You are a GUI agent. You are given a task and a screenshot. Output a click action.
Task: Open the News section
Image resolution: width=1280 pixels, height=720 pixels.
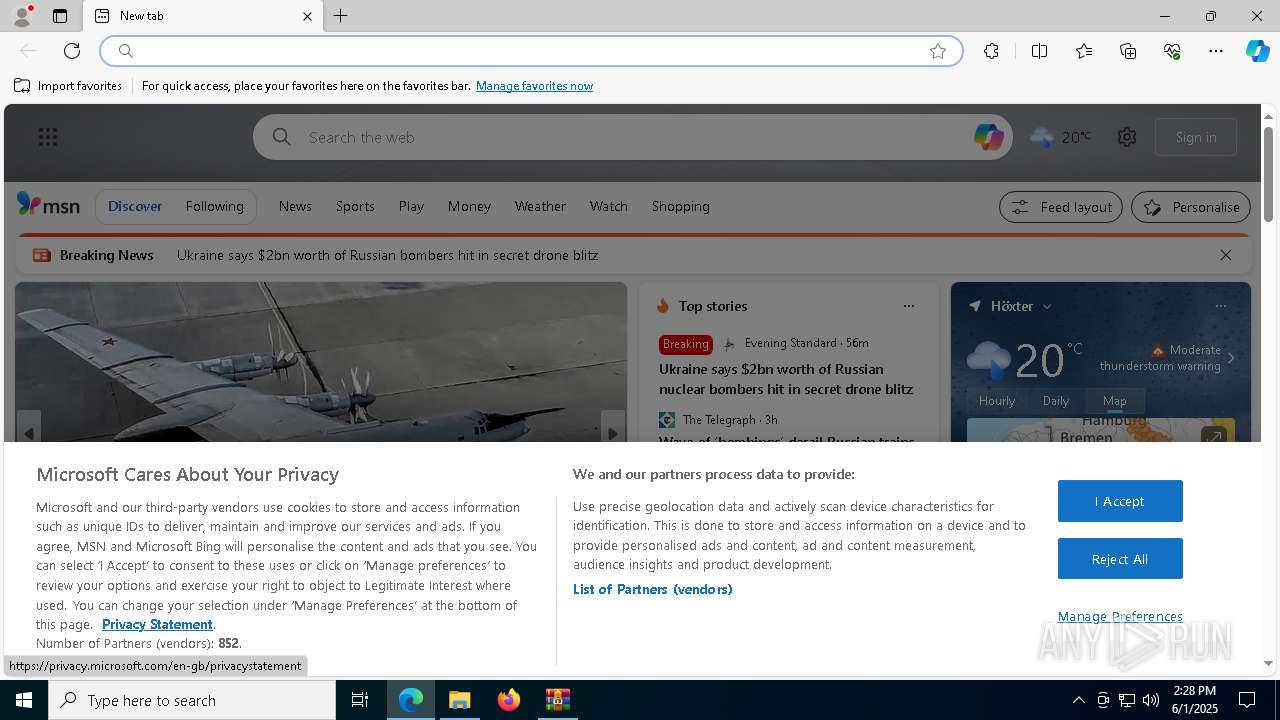[x=295, y=206]
